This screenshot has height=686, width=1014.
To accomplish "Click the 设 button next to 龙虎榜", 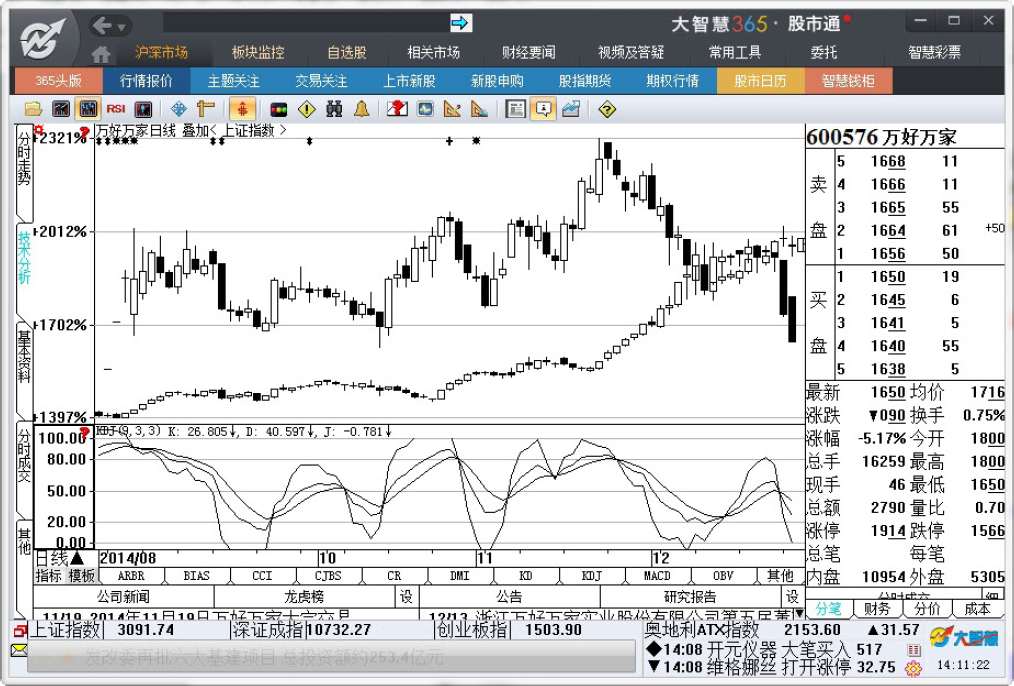I will point(406,596).
